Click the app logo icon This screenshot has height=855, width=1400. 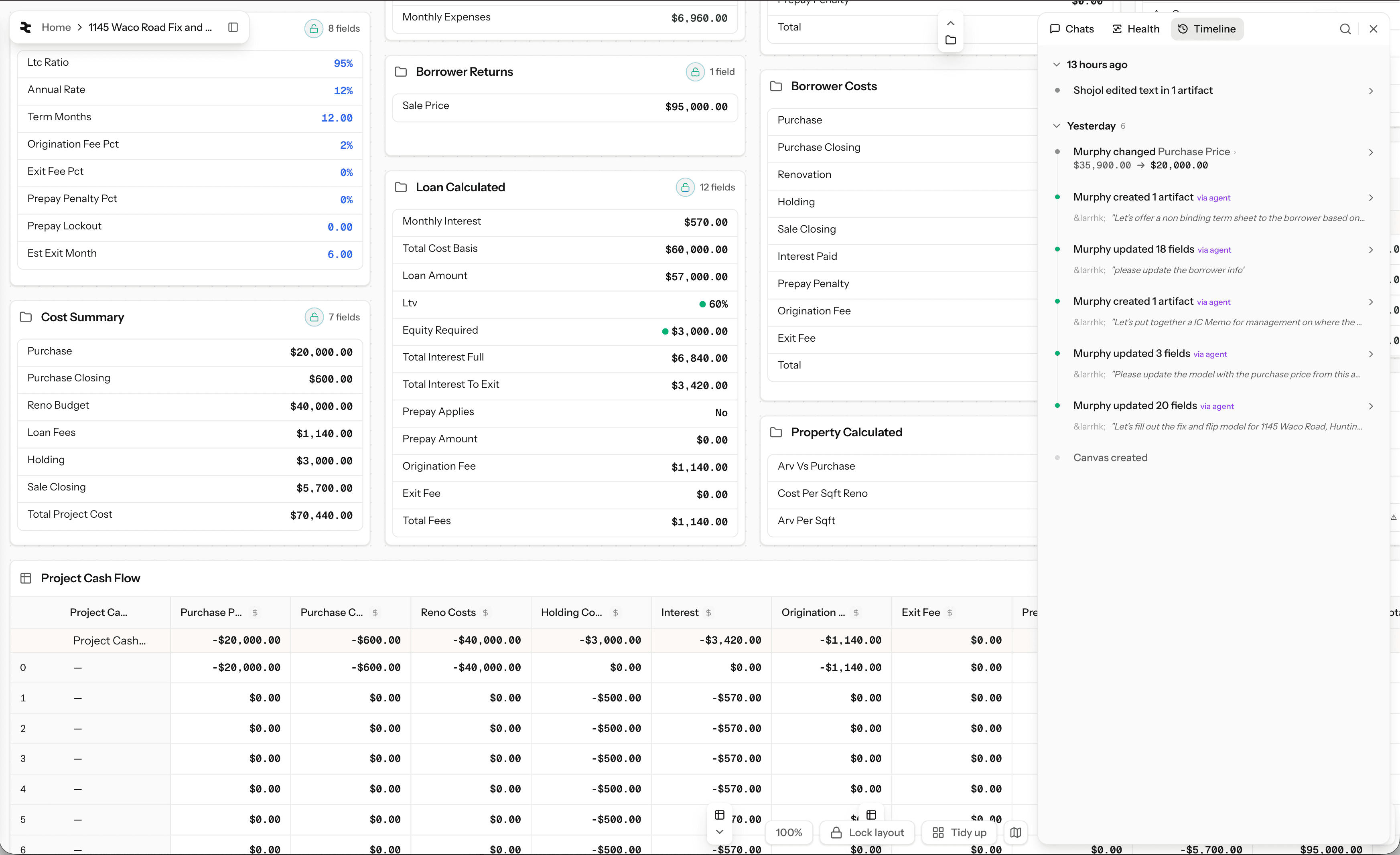coord(26,27)
